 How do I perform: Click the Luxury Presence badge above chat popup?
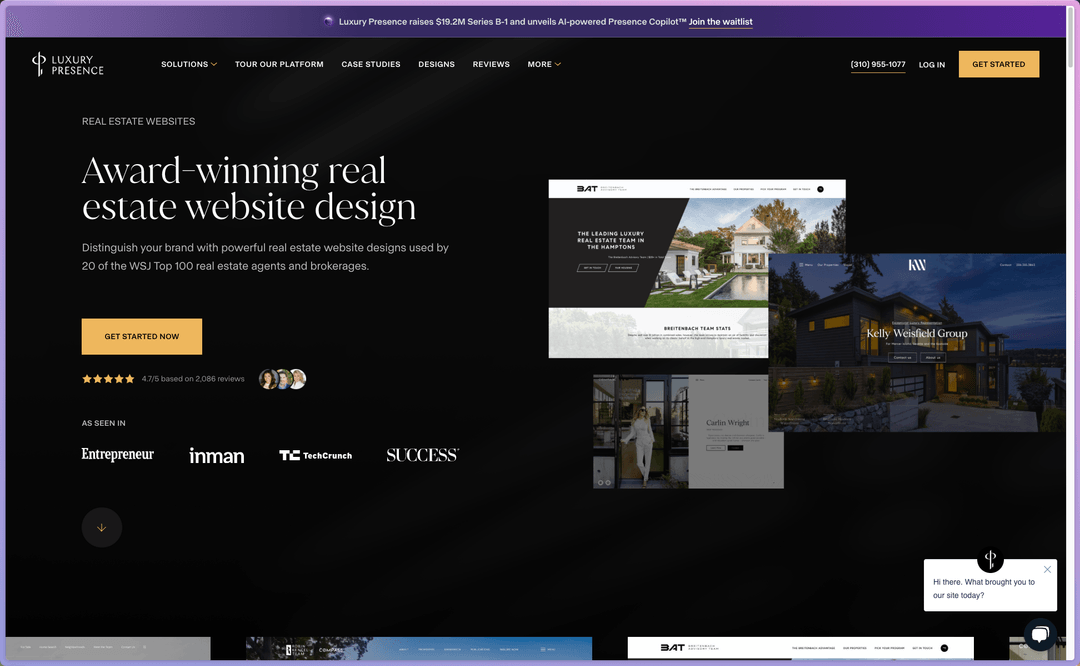[990, 559]
